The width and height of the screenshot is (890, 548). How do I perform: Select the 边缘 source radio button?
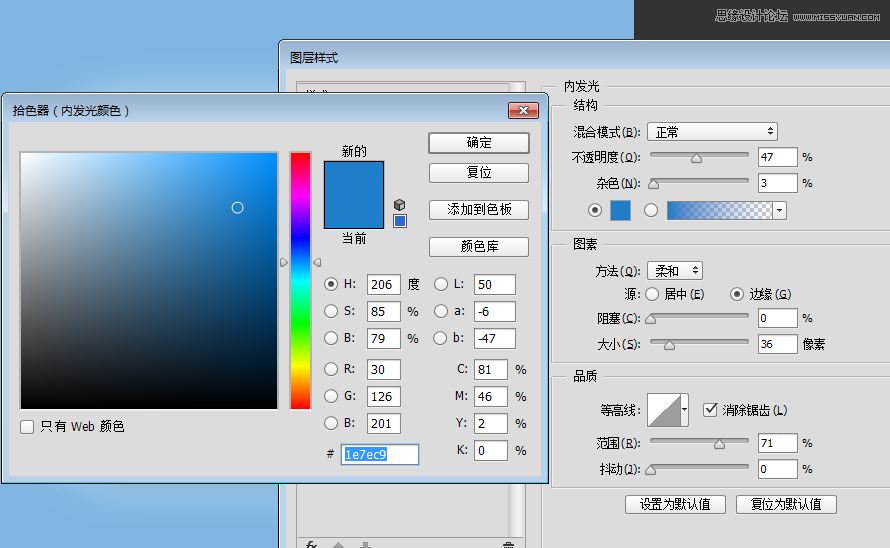click(x=737, y=294)
